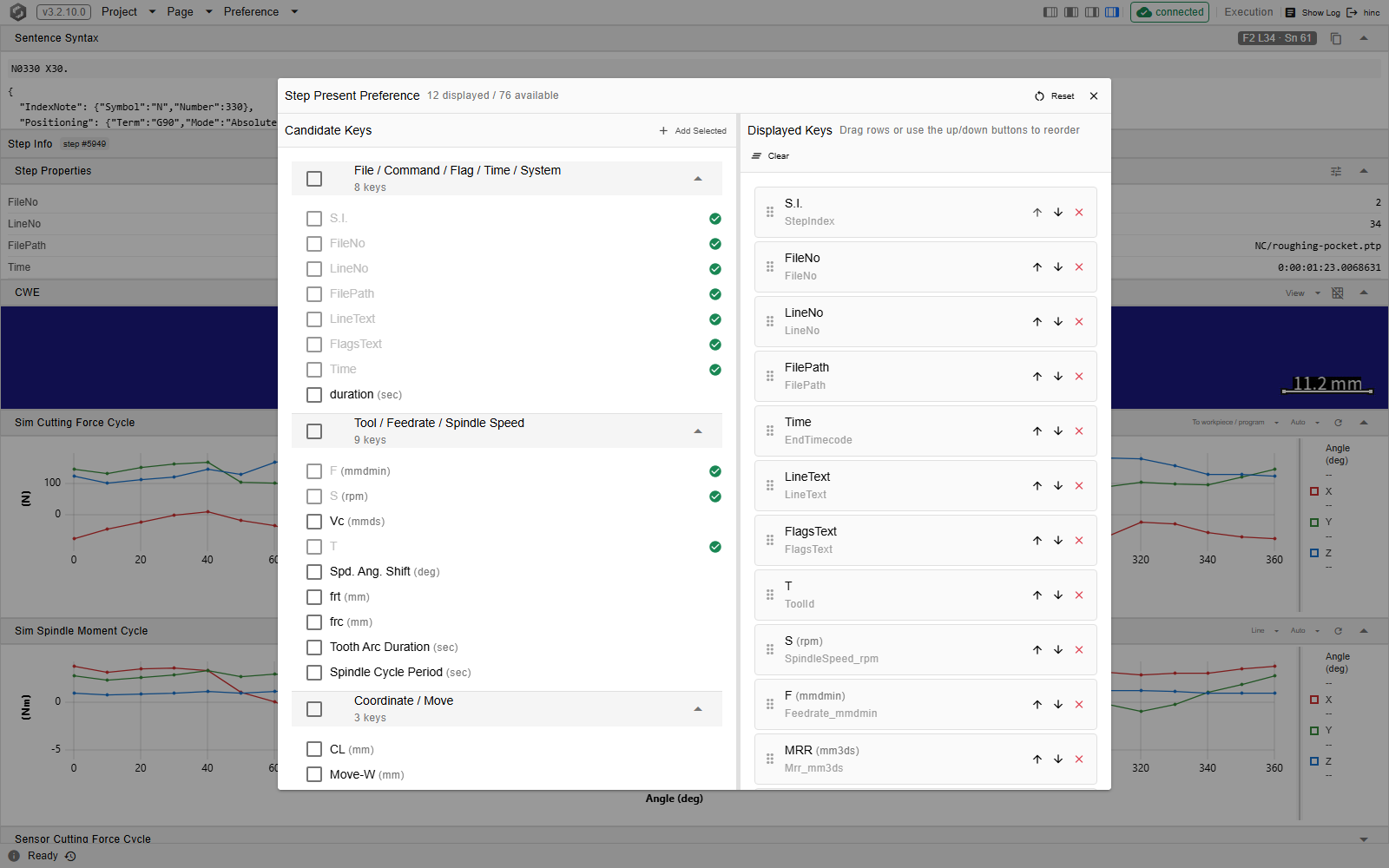Open CWE View dropdown
Viewport: 1389px width, 868px height.
[x=1303, y=293]
